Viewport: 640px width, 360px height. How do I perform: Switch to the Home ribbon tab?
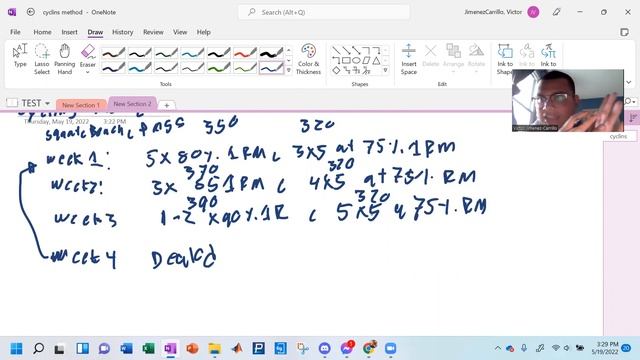tap(42, 32)
